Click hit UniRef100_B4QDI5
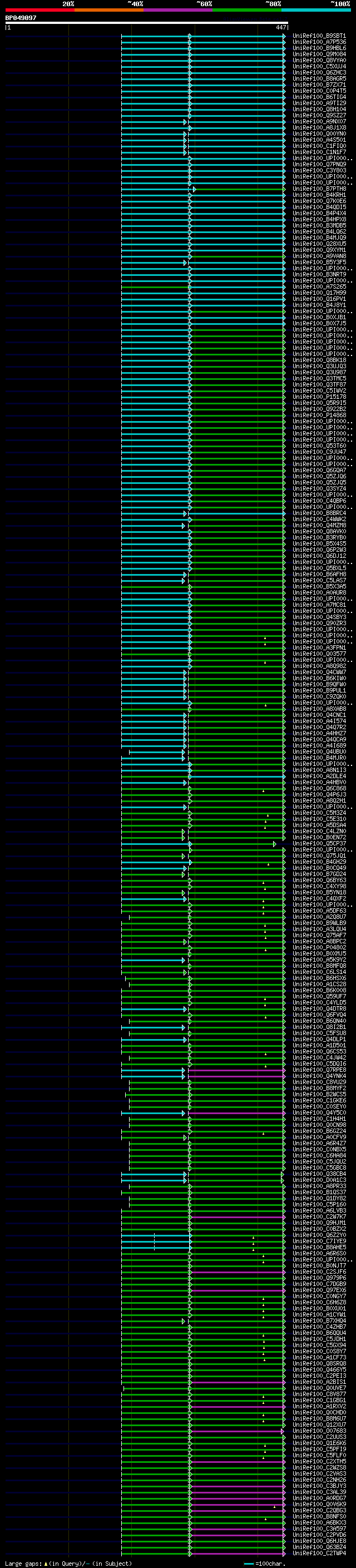This screenshot has width=356, height=1568. (x=319, y=207)
